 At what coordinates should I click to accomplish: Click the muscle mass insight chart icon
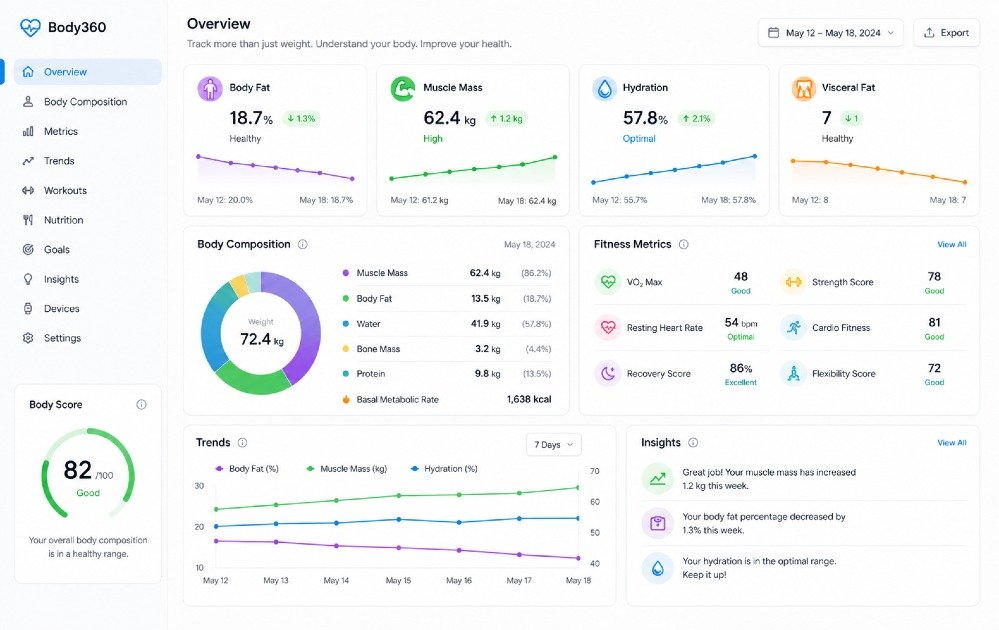[x=658, y=478]
